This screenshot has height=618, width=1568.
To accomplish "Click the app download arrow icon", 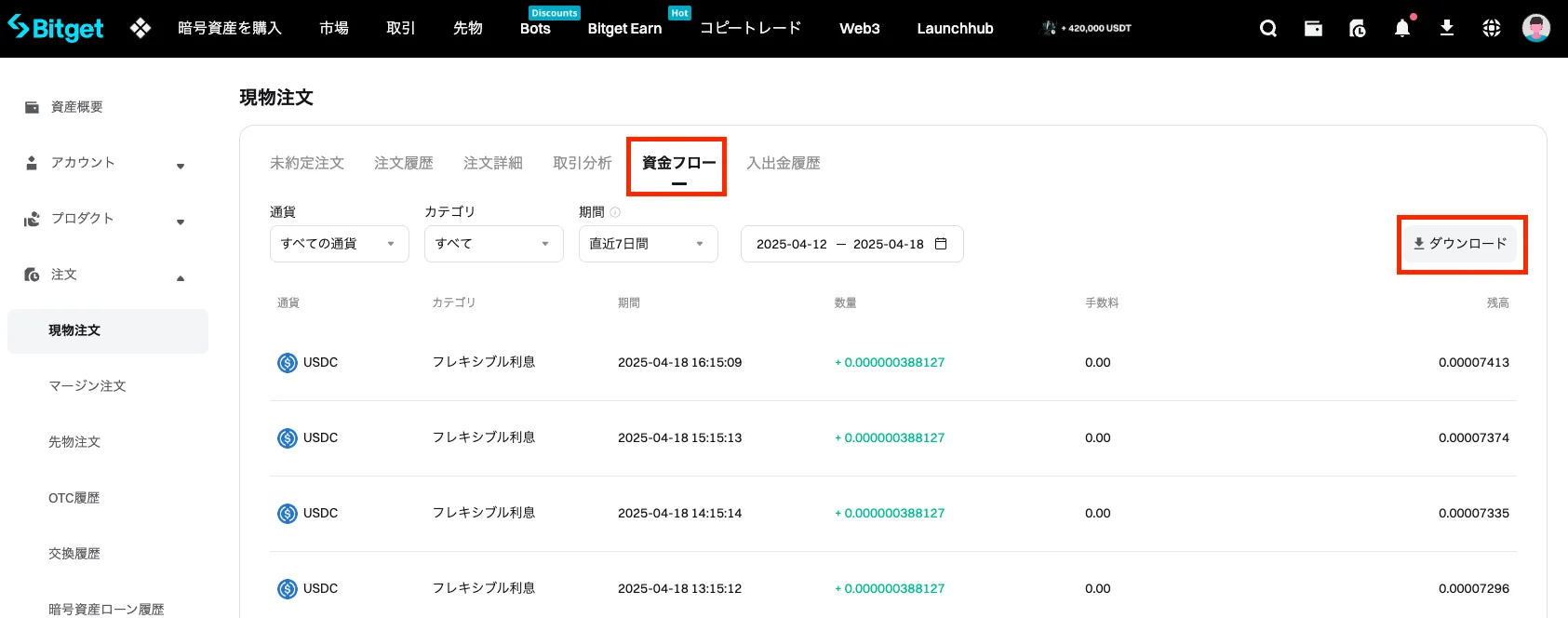I will pos(1447,28).
